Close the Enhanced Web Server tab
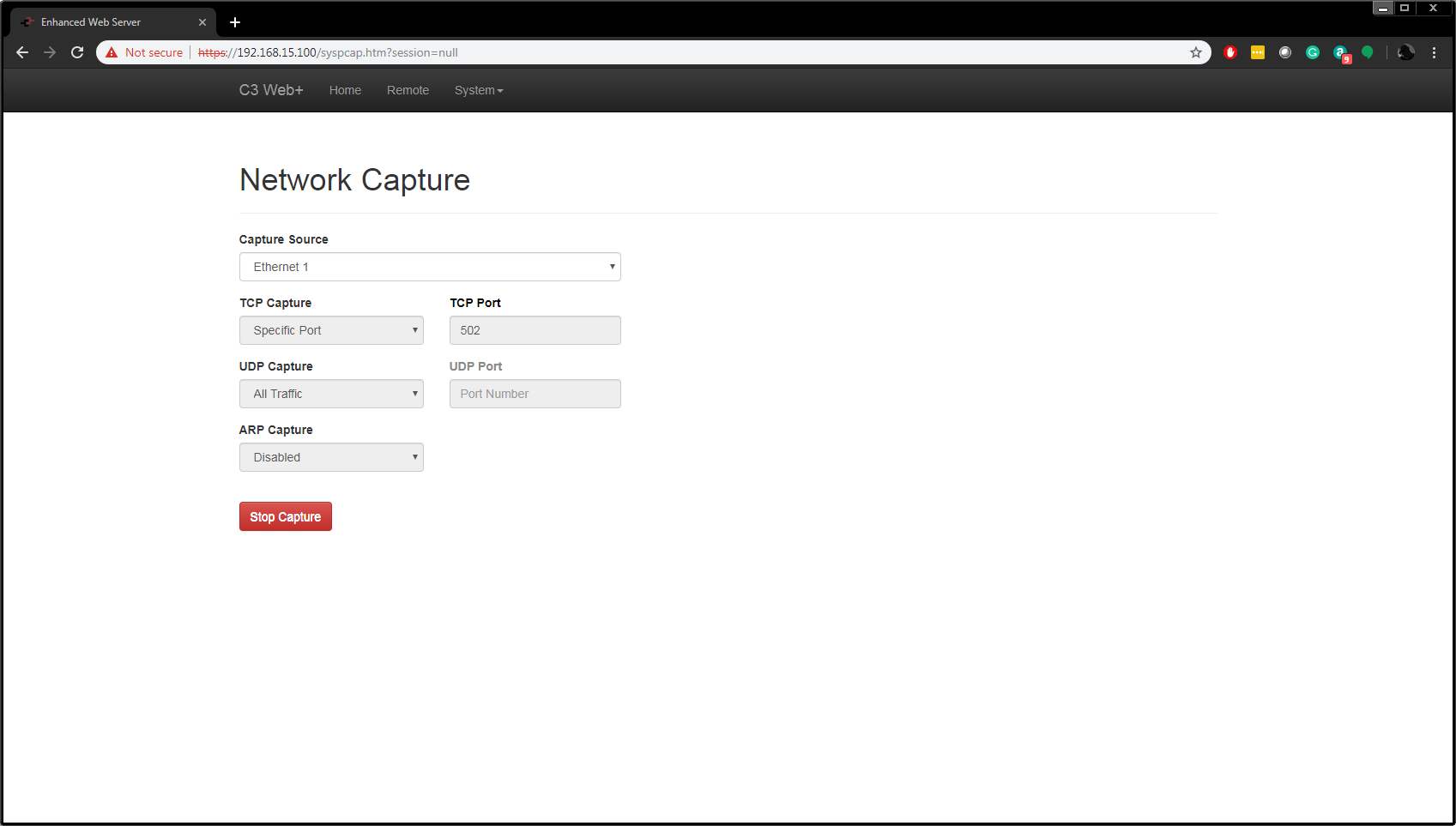1456x826 pixels. [202, 22]
